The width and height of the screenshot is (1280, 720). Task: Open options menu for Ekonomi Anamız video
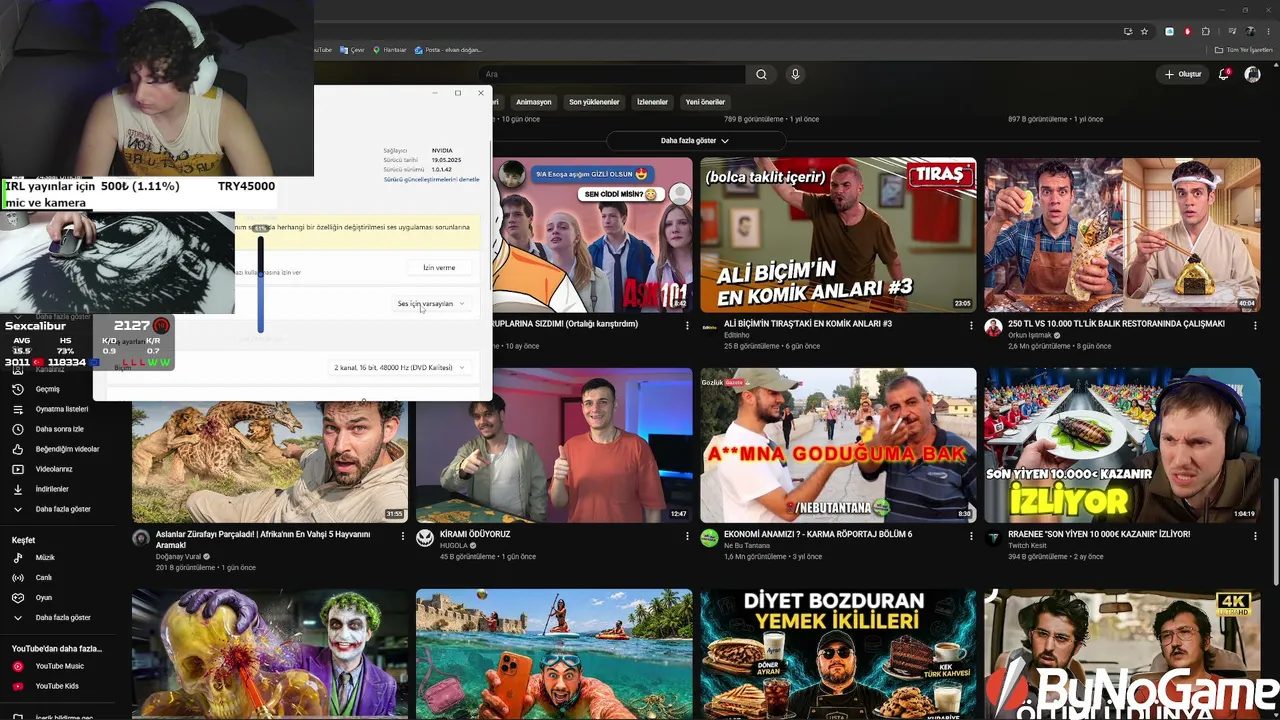971,536
